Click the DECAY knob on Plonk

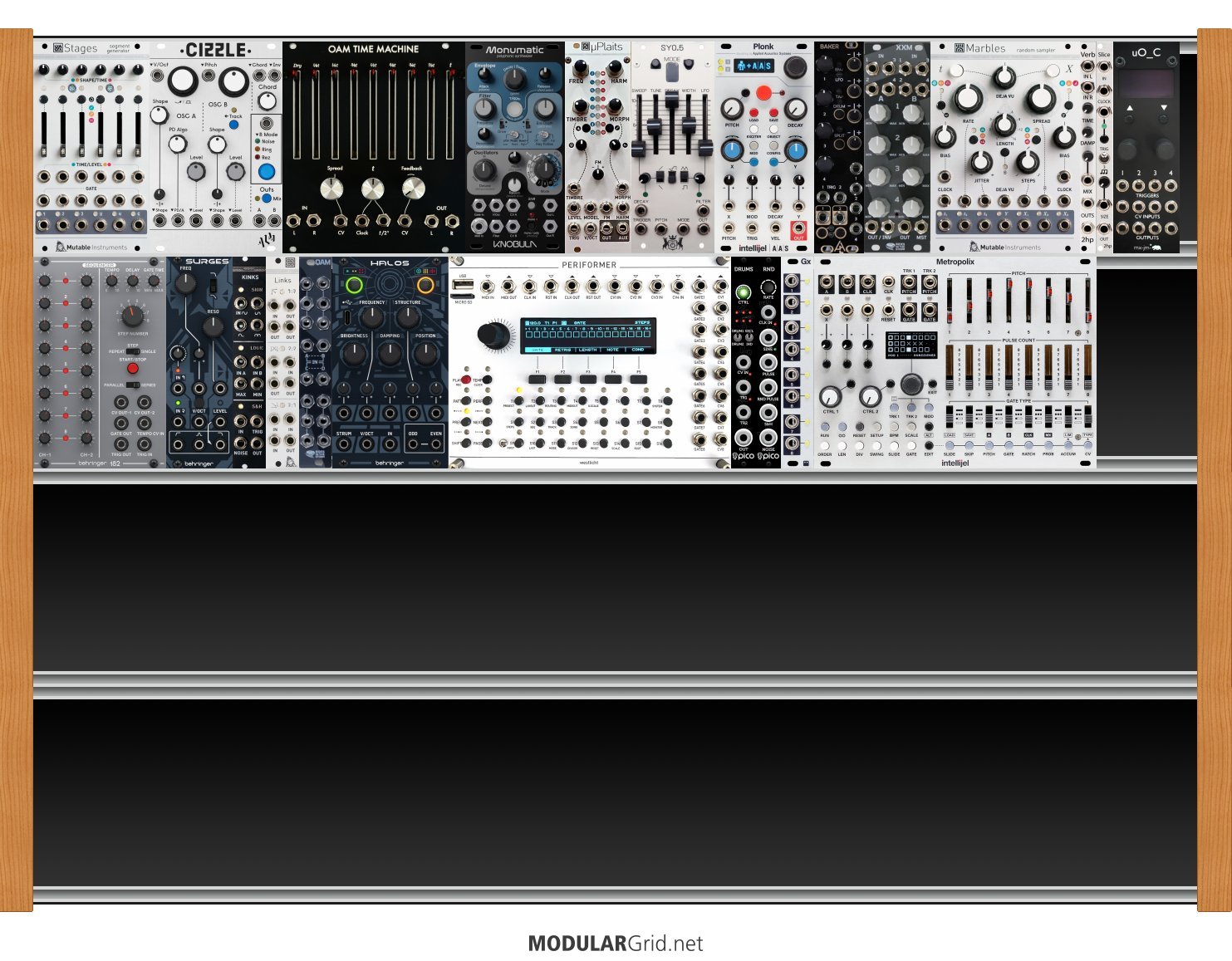coord(795,109)
